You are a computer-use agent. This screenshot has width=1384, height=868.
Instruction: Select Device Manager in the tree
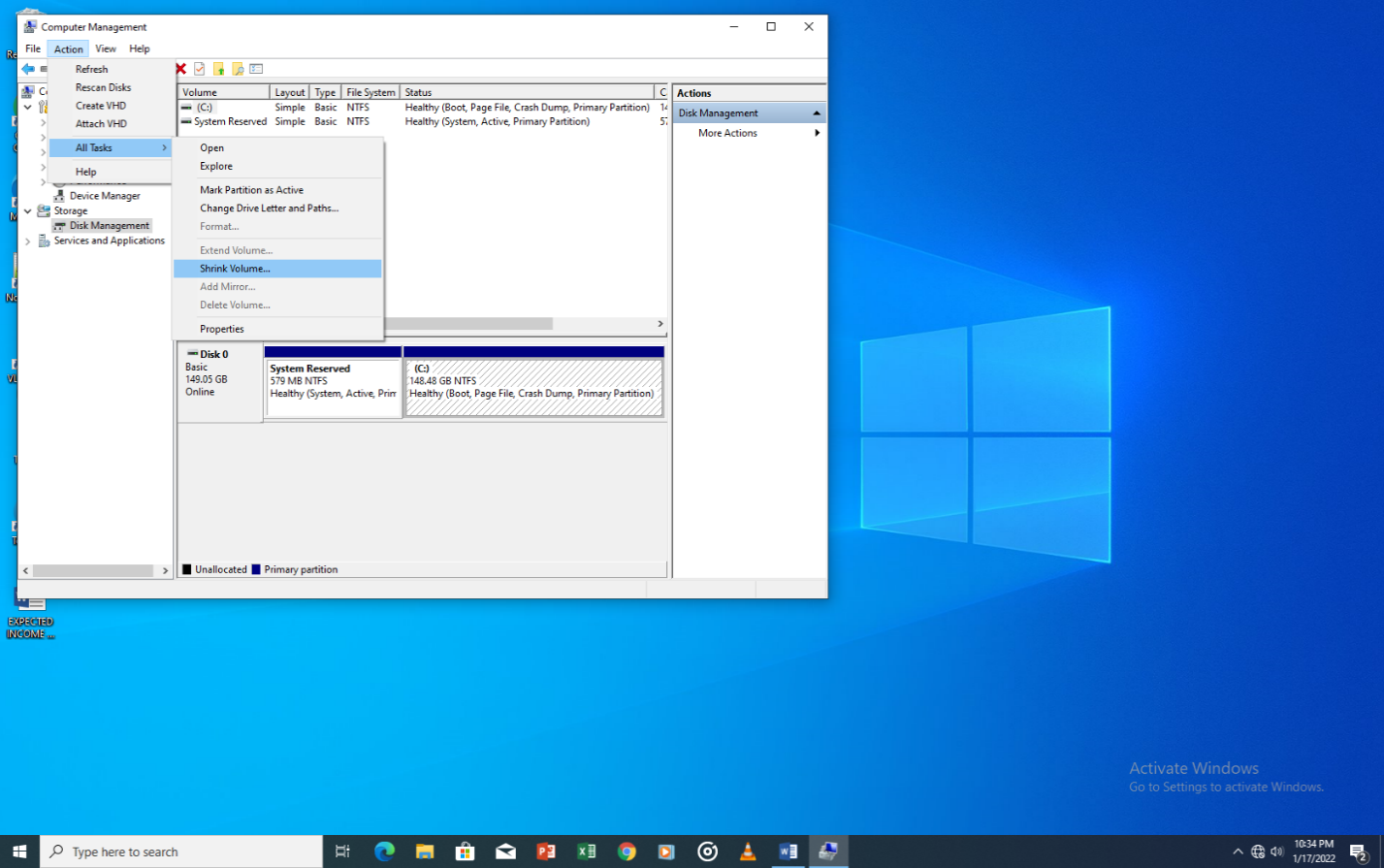[x=105, y=196]
